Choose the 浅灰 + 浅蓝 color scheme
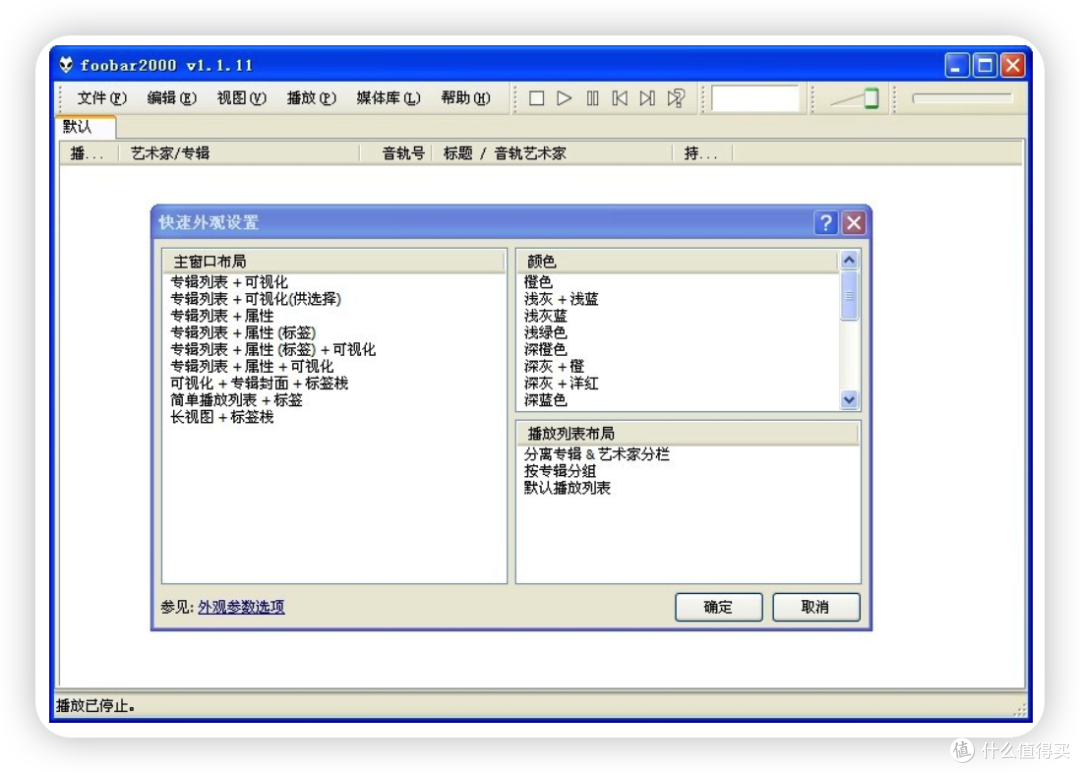The height and width of the screenshot is (773, 1080). 561,299
